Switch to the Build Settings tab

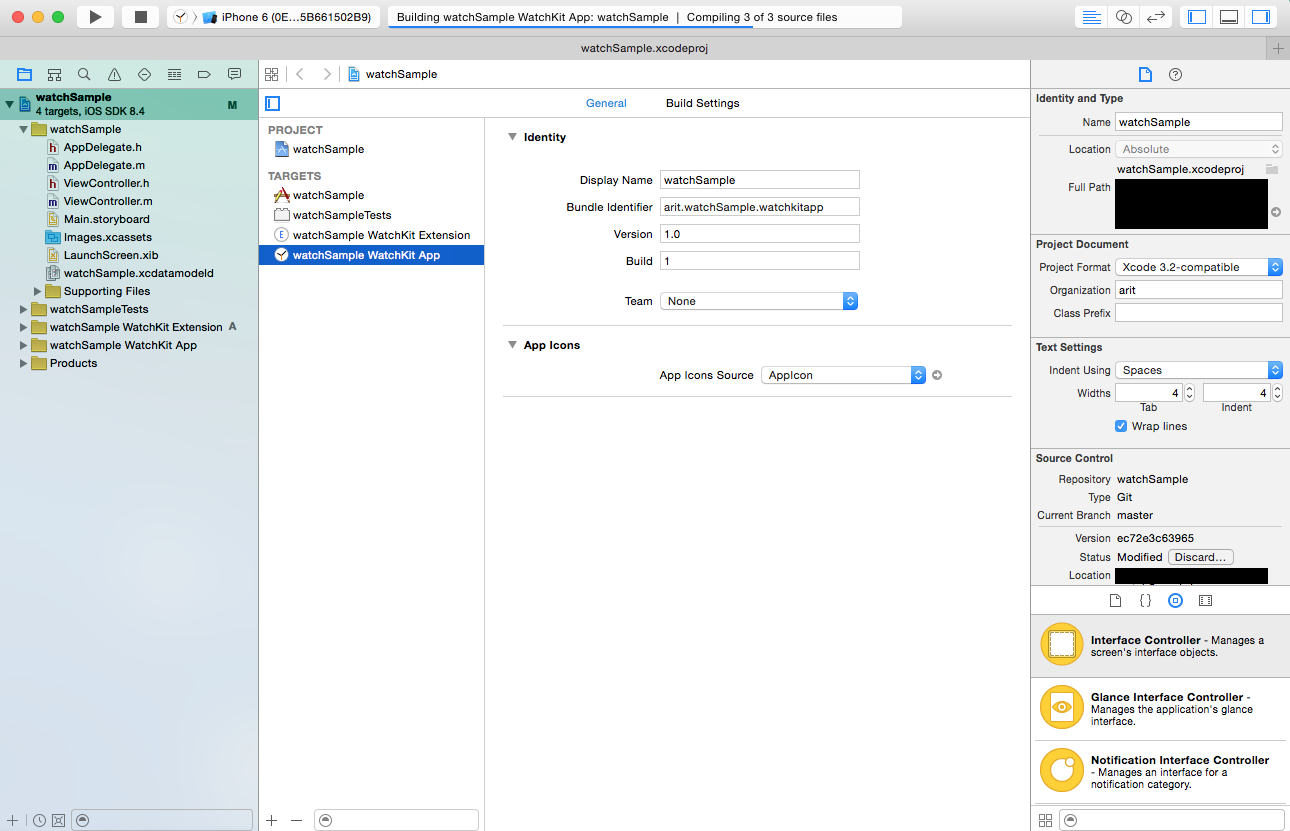point(702,103)
